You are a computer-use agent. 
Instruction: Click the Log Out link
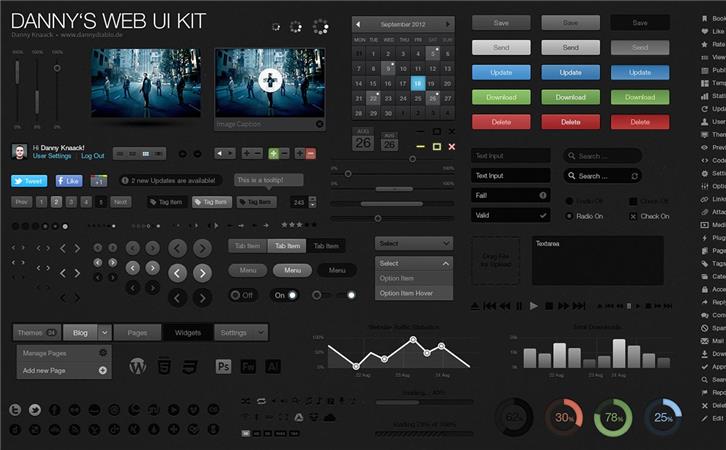93,156
